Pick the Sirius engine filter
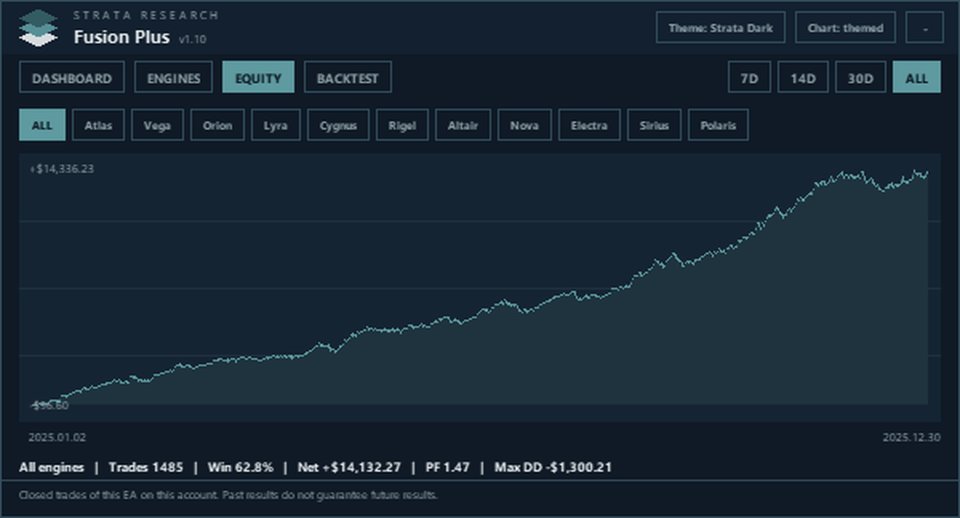Image resolution: width=960 pixels, height=518 pixels. tap(654, 125)
